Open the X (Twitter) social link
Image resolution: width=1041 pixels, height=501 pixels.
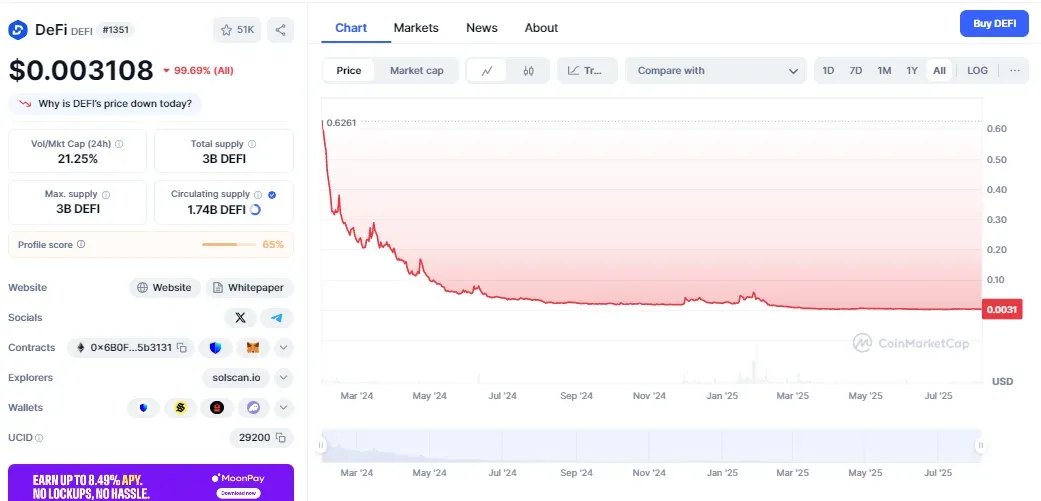pyautogui.click(x=240, y=318)
